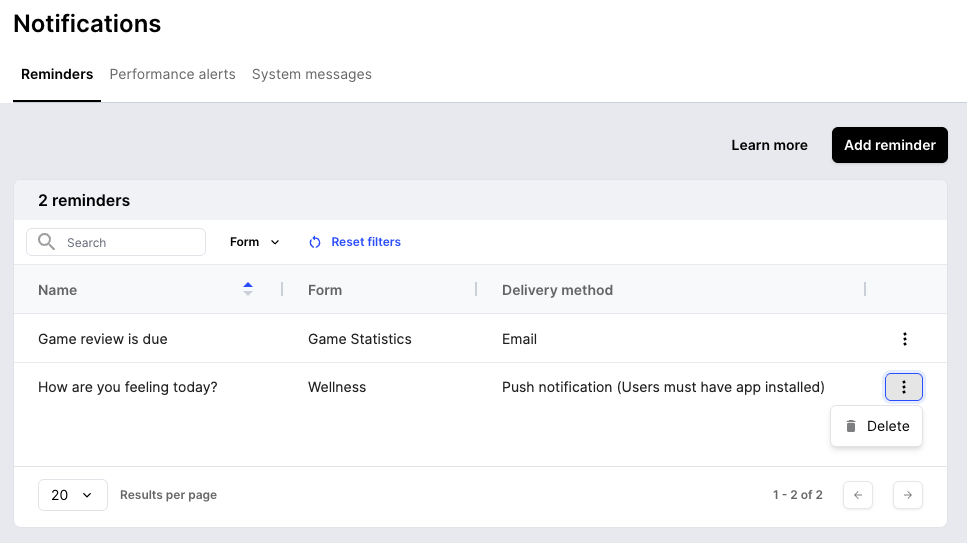Click the Reset filters circular arrow icon

click(x=315, y=242)
